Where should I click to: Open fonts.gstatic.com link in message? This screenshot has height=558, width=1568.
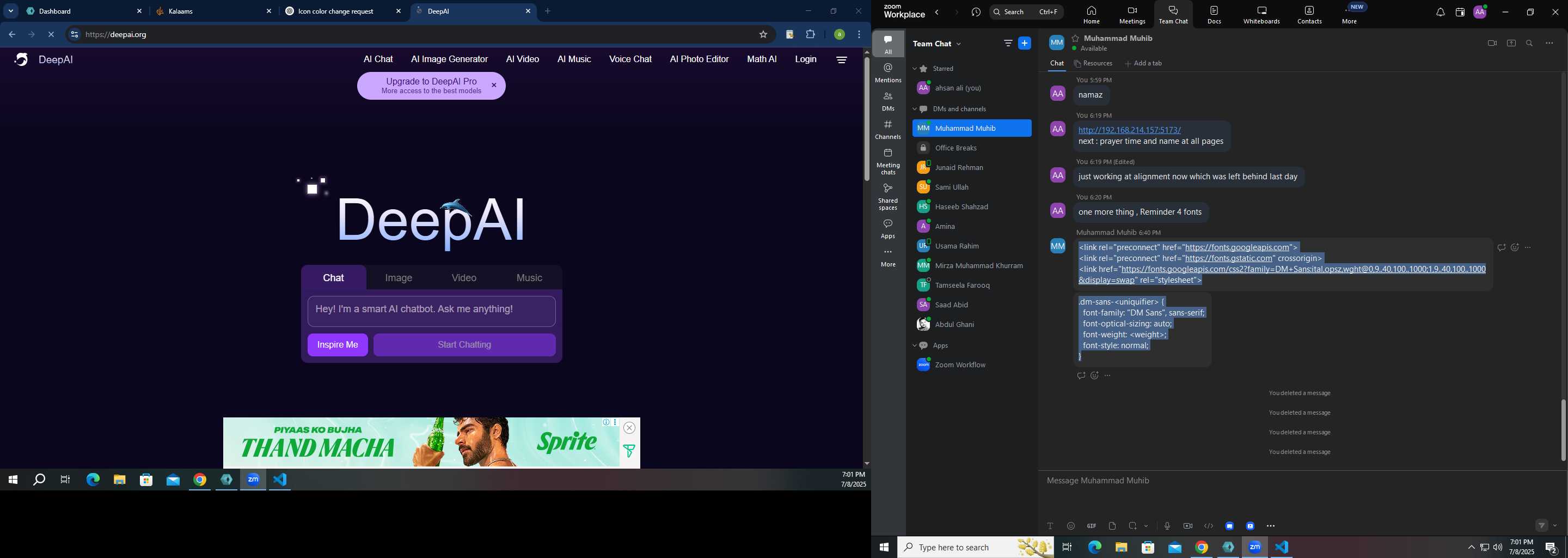[x=1229, y=258]
